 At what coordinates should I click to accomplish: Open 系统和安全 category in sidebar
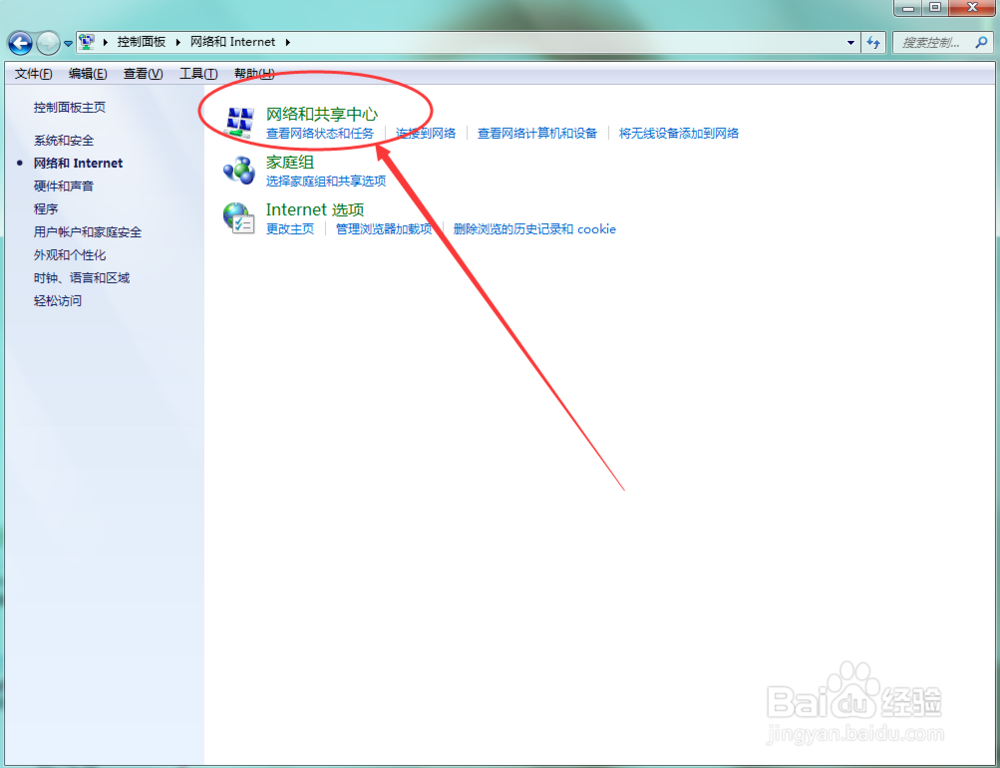64,140
